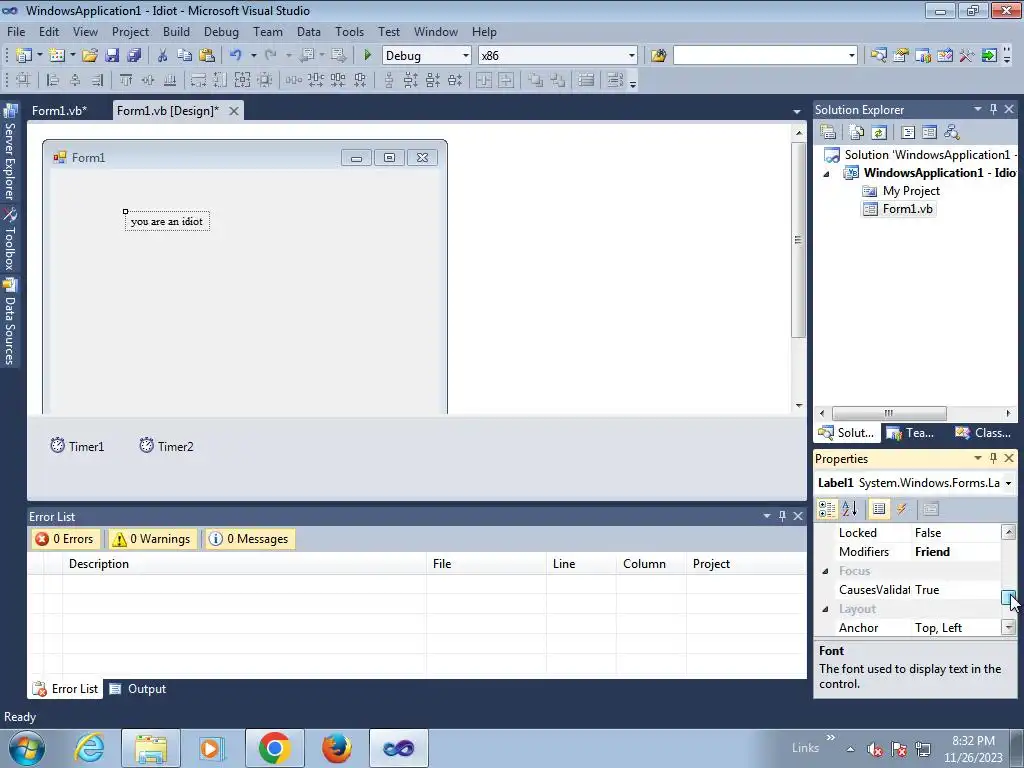Click the Align to Grid layout icon
The height and width of the screenshot is (768, 1024).
(x=23, y=80)
